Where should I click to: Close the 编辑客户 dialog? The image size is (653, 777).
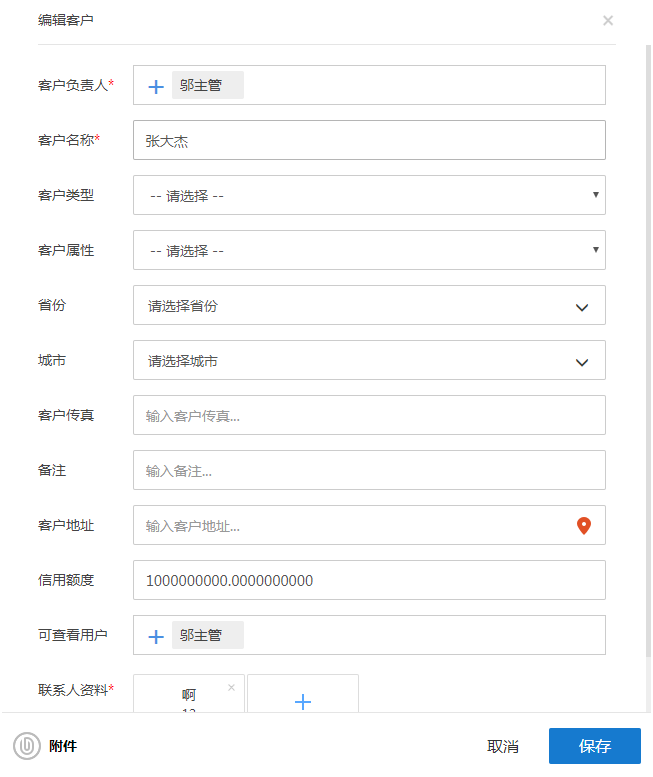pyautogui.click(x=608, y=20)
